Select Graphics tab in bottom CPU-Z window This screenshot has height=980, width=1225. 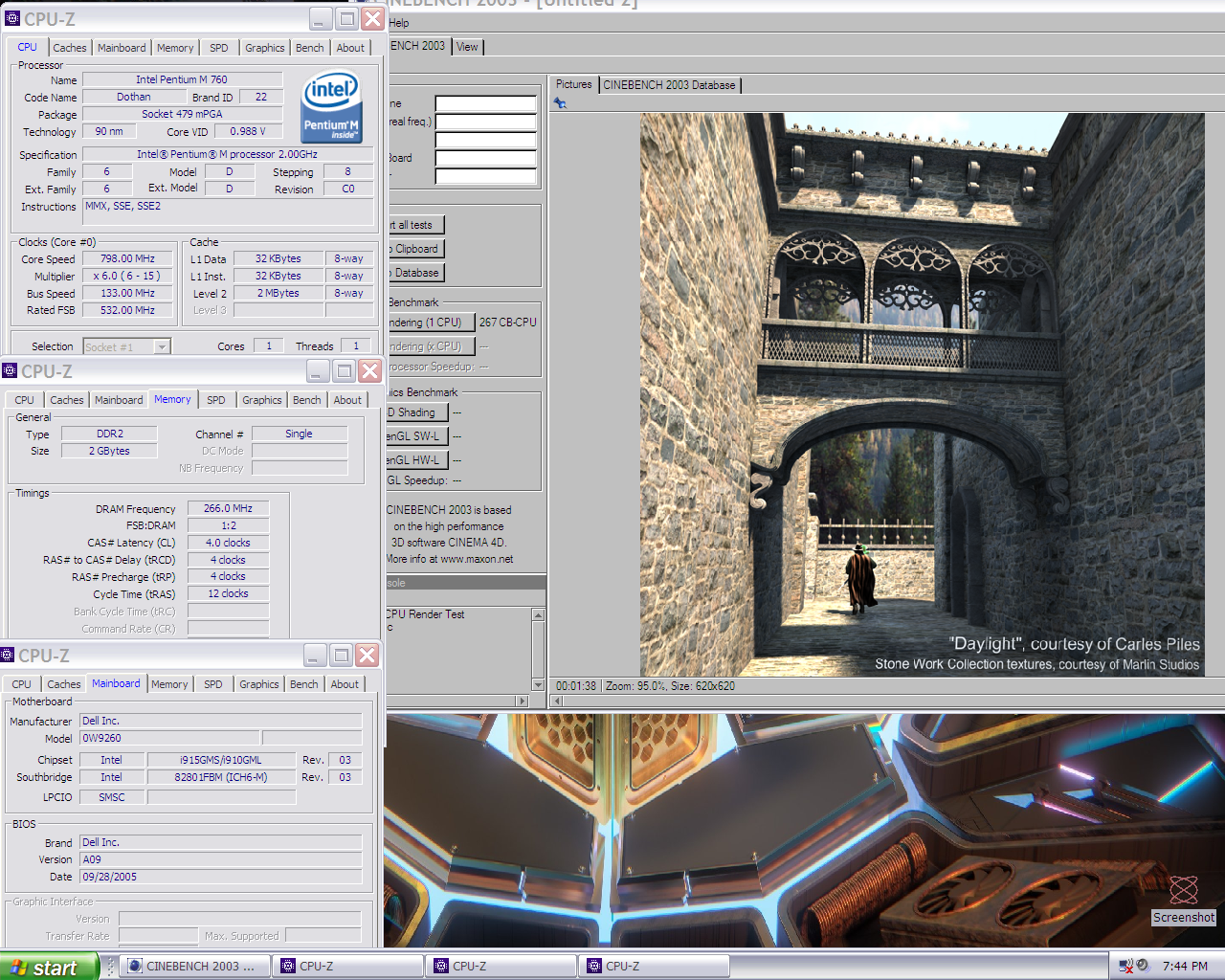pyautogui.click(x=258, y=684)
